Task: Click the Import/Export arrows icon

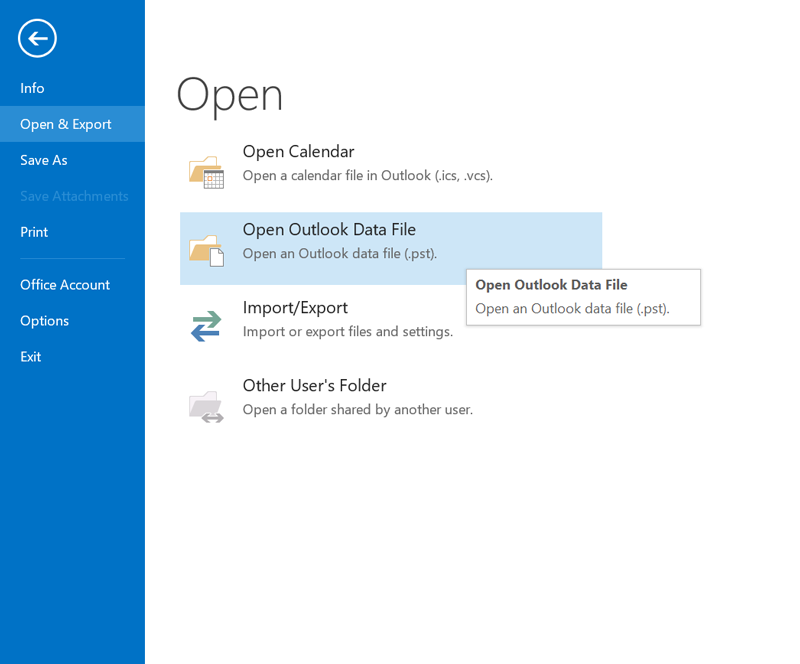Action: tap(206, 326)
